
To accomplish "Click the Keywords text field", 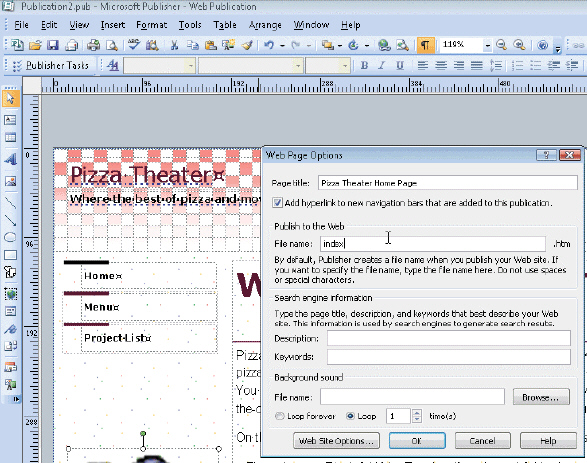I will [x=448, y=357].
